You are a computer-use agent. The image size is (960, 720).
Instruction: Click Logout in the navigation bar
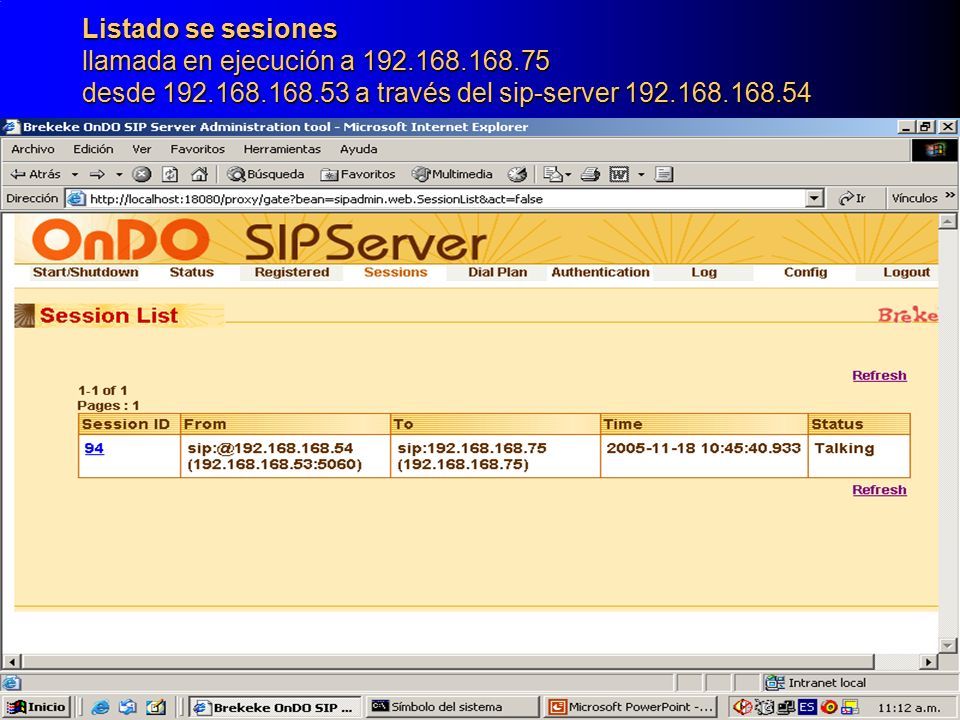(x=906, y=272)
